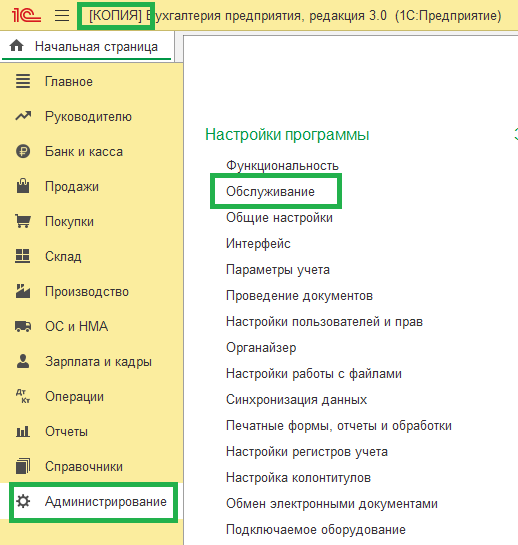The height and width of the screenshot is (545, 518).
Task: Open the Синхронизация данных link
Action: pos(297,400)
